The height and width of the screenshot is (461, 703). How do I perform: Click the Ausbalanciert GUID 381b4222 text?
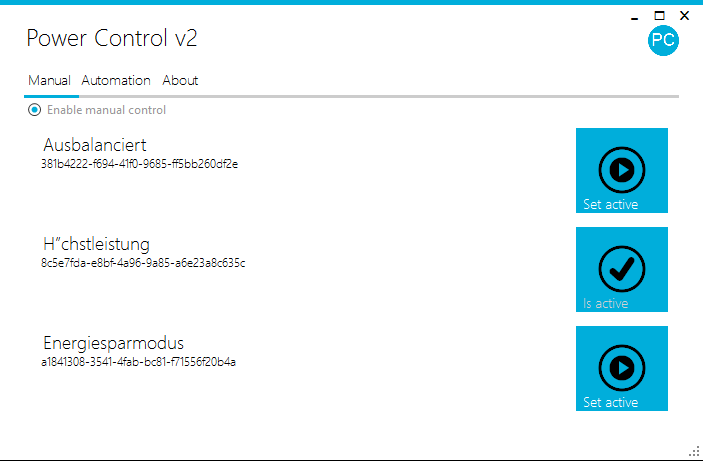pyautogui.click(x=139, y=163)
